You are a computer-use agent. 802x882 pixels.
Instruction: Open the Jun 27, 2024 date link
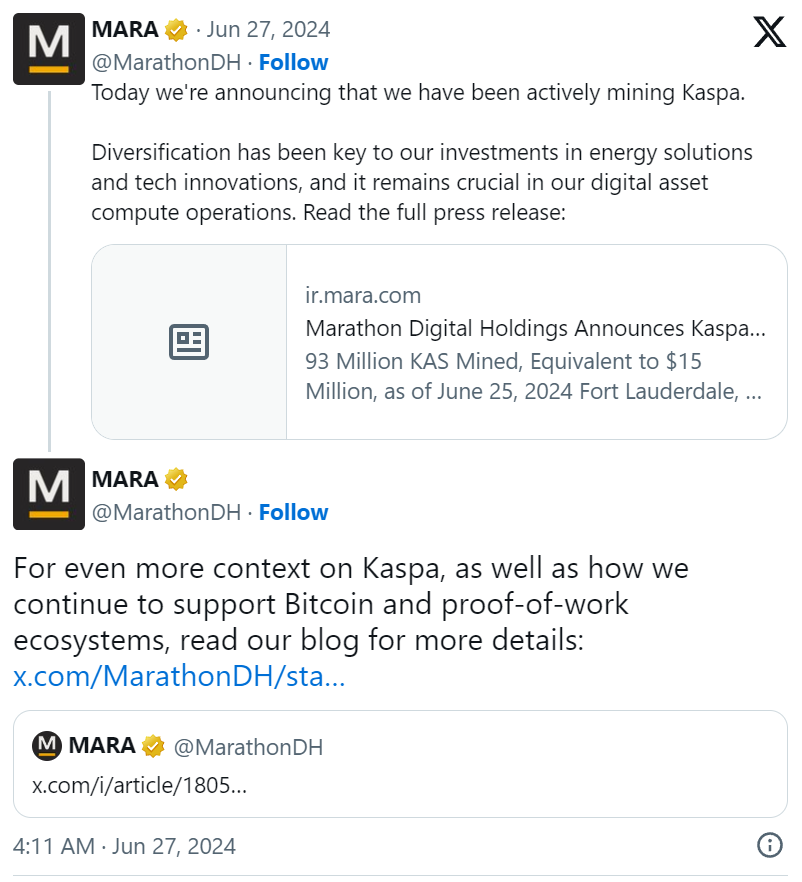(268, 30)
